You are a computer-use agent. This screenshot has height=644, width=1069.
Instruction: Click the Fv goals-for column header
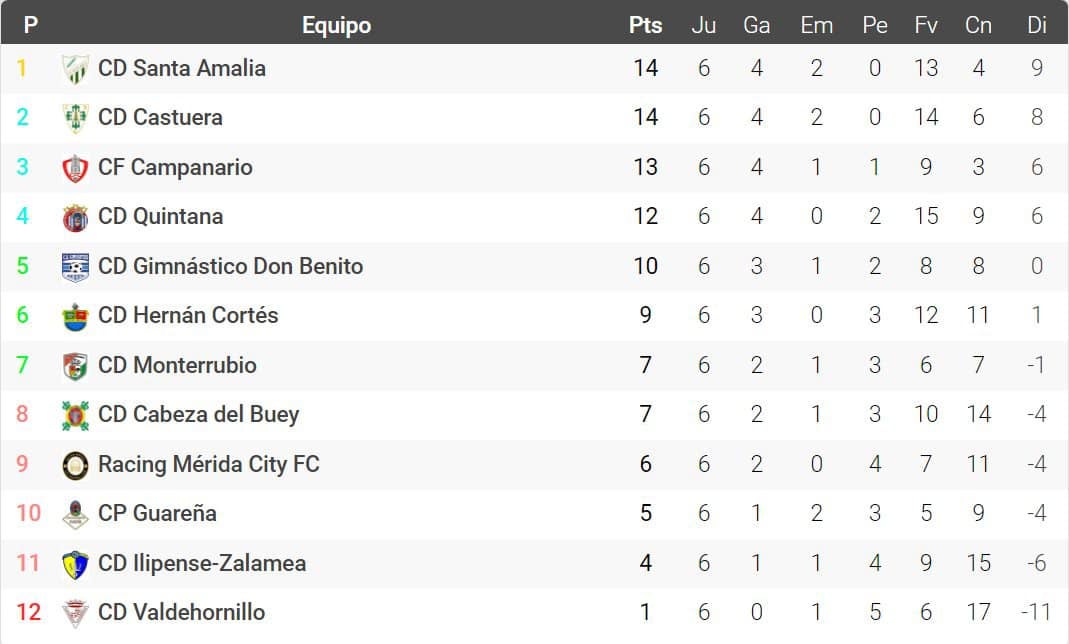pyautogui.click(x=926, y=25)
